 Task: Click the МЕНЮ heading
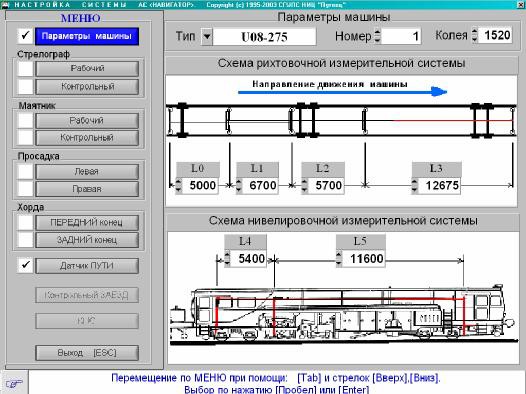[x=81, y=18]
